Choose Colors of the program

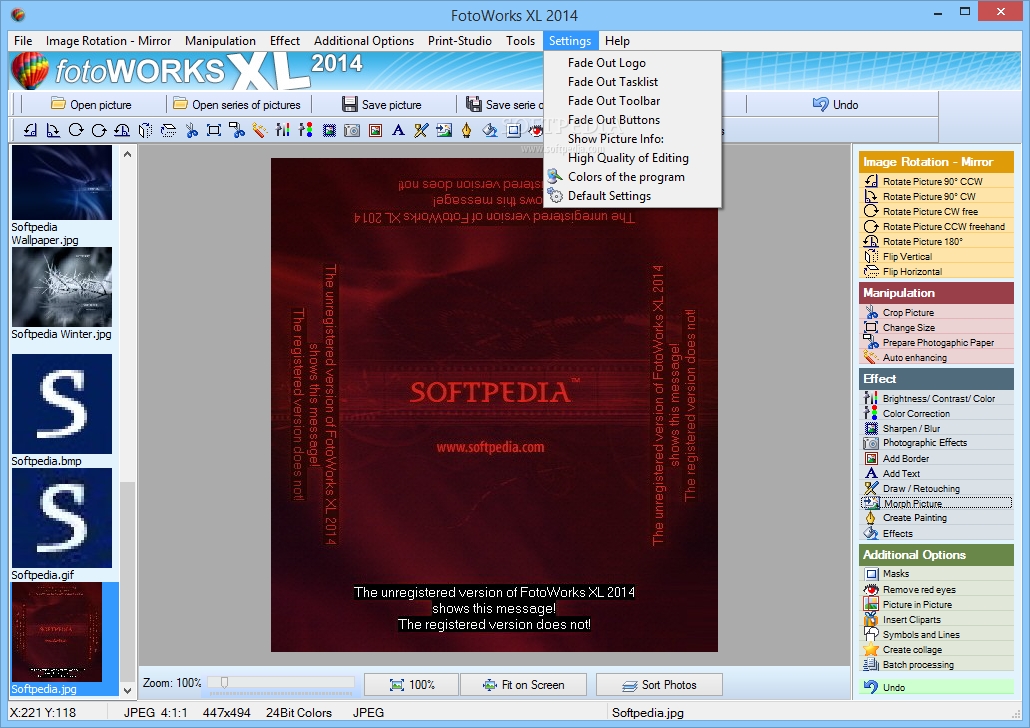click(633, 177)
